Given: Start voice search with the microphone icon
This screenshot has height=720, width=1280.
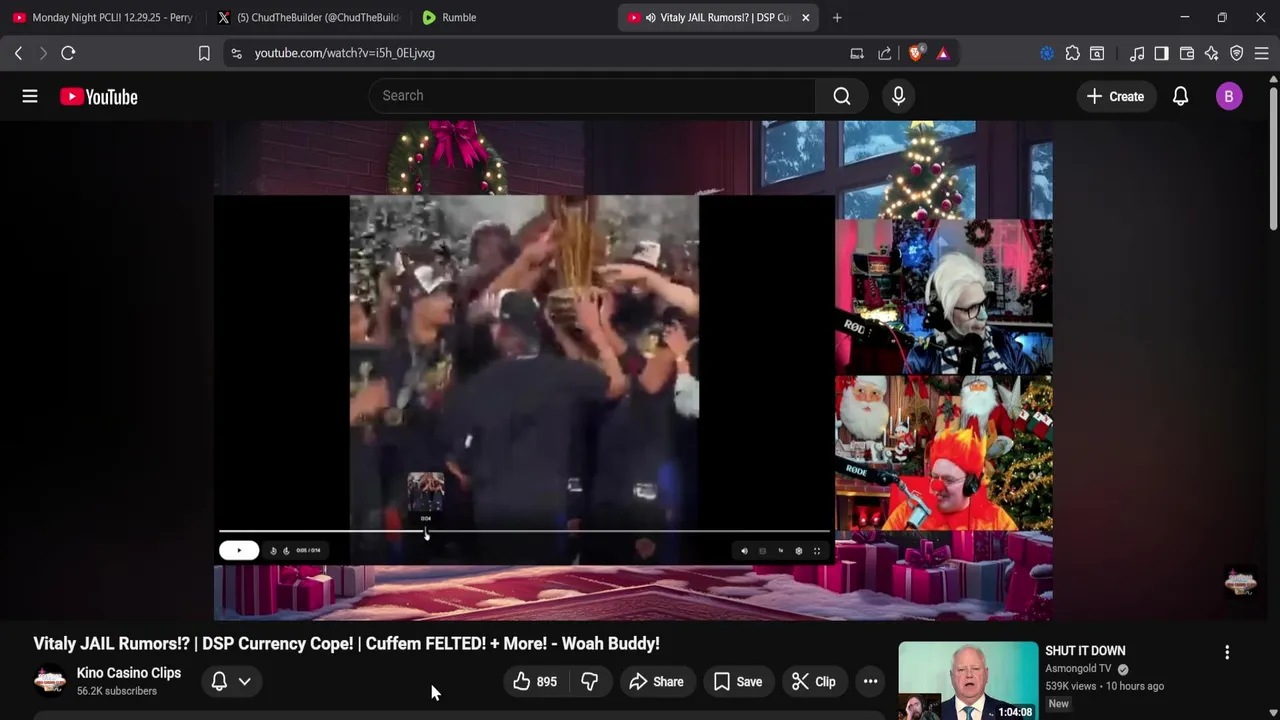Looking at the screenshot, I should 898,96.
